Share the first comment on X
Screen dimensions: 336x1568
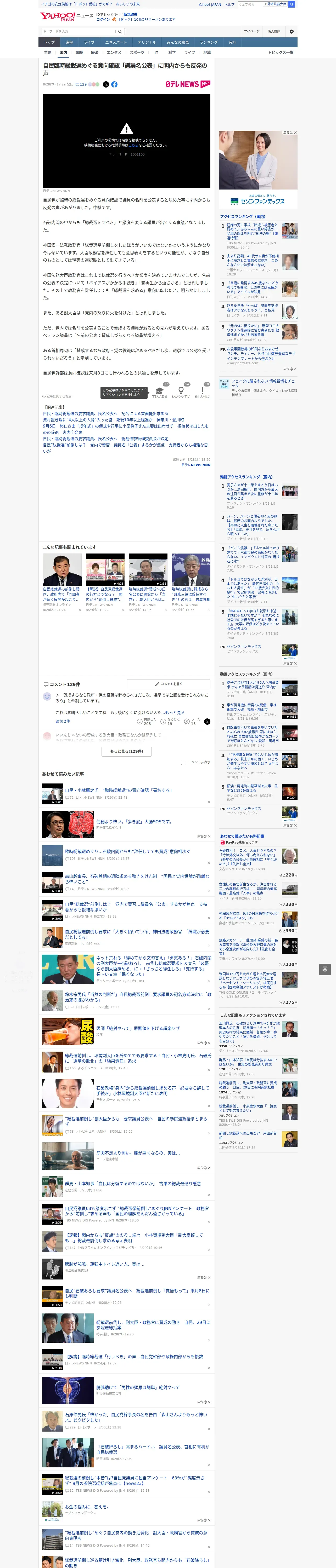click(x=207, y=721)
